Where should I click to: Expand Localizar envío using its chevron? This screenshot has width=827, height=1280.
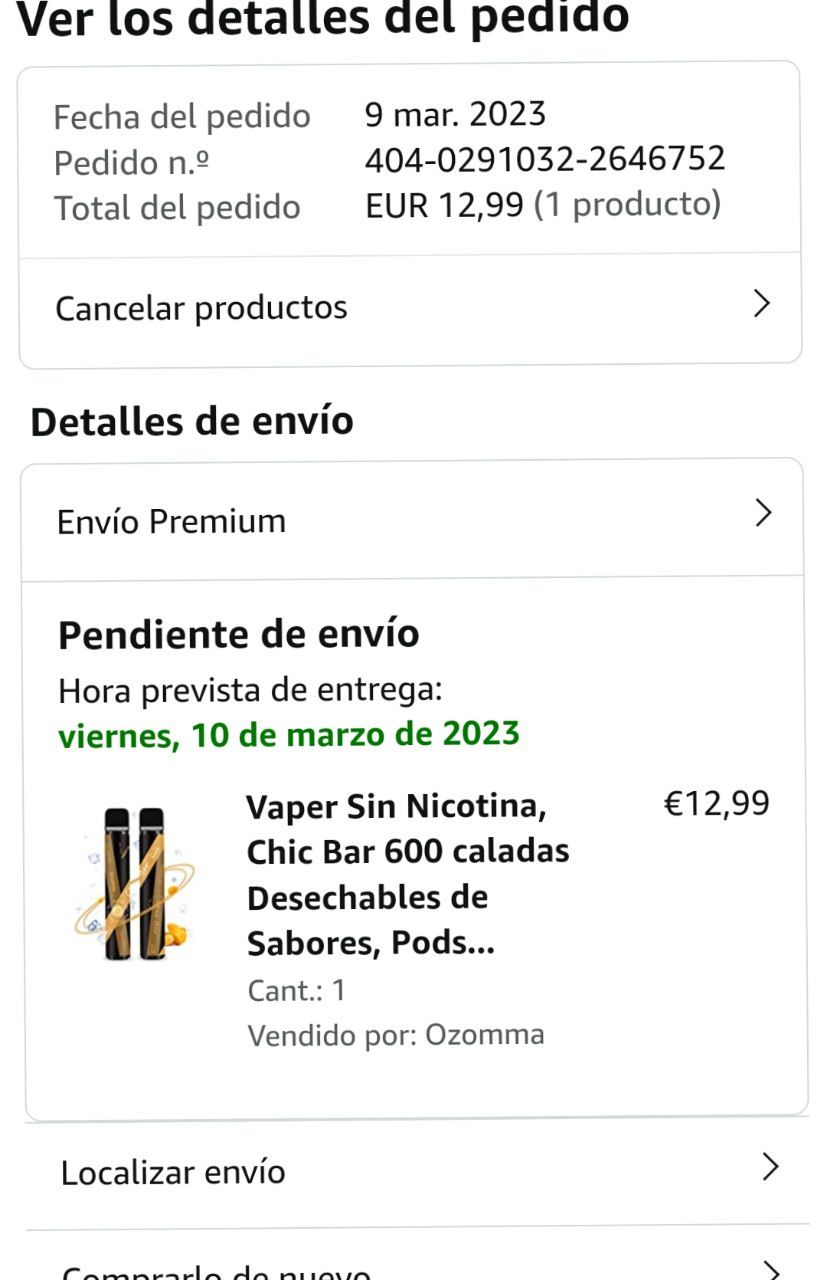tap(769, 1166)
